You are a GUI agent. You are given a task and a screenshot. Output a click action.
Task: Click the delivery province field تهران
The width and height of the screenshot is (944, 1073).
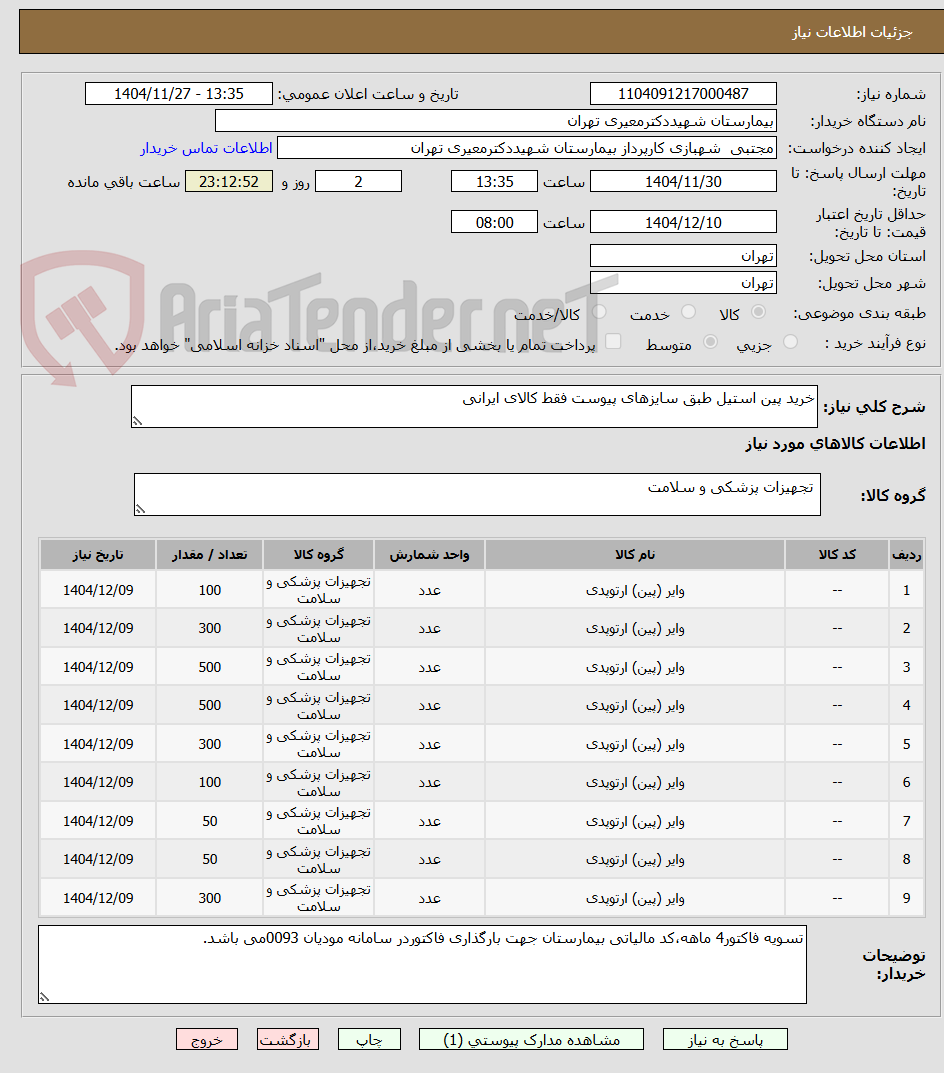683,256
